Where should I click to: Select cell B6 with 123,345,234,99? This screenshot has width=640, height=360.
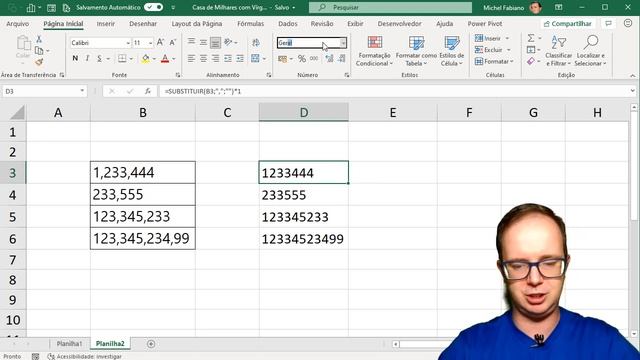pos(143,238)
